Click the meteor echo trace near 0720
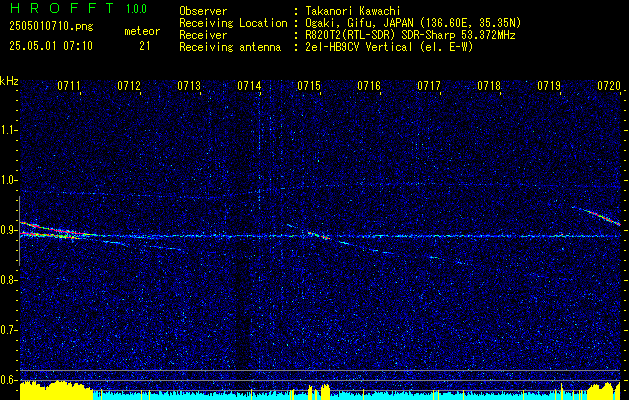Image resolution: width=629 pixels, height=400 pixels. 598,215
